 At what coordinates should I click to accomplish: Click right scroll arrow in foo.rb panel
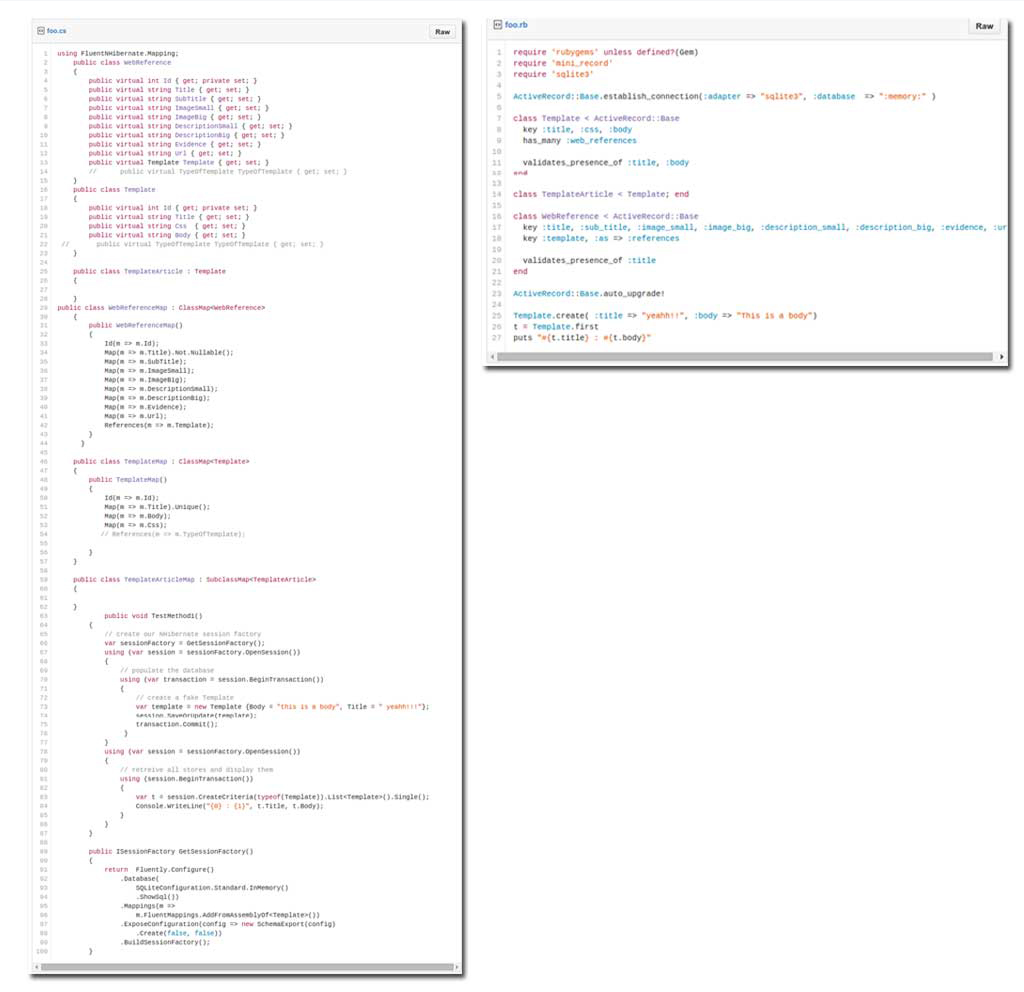1001,356
